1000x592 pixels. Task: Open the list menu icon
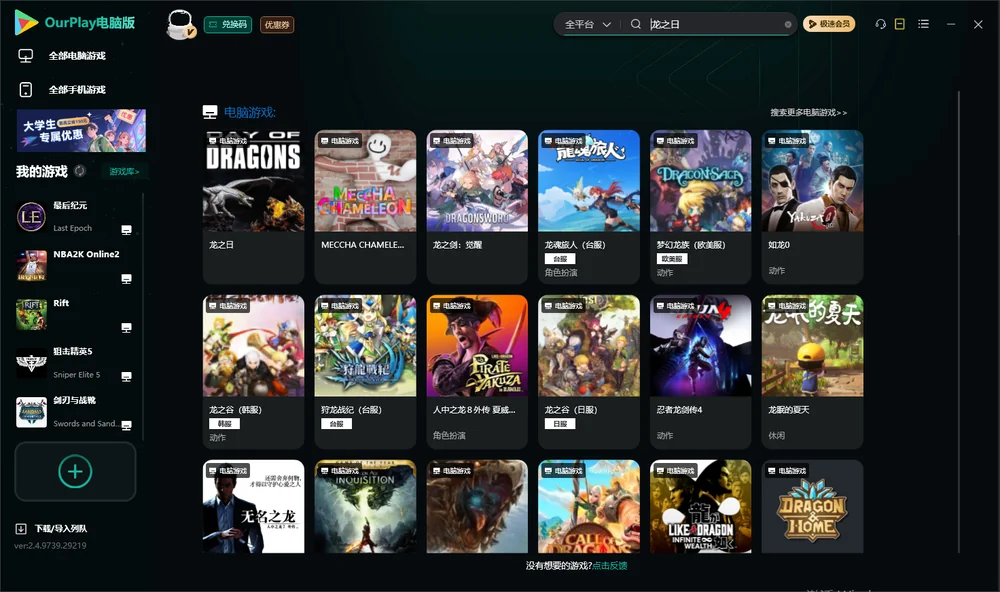click(x=923, y=24)
